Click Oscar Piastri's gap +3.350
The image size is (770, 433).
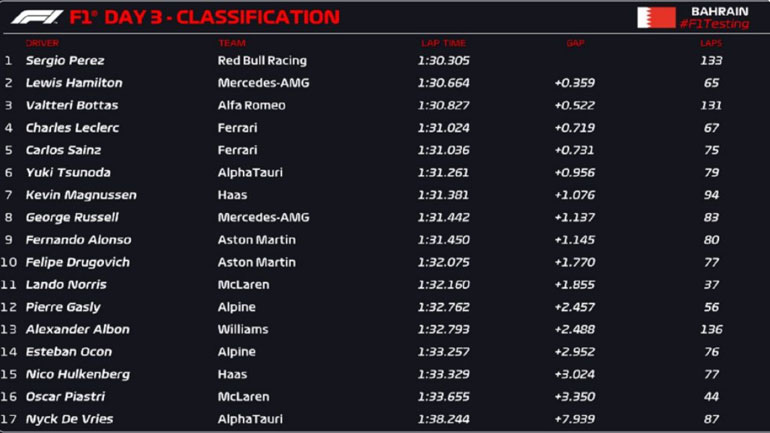pyautogui.click(x=574, y=397)
